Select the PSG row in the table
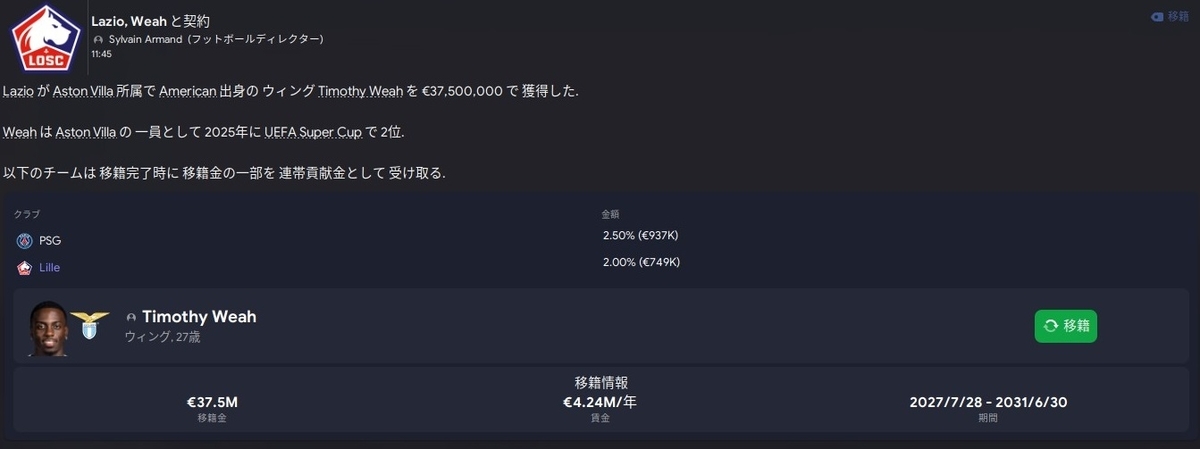The image size is (1200, 449). [600, 241]
